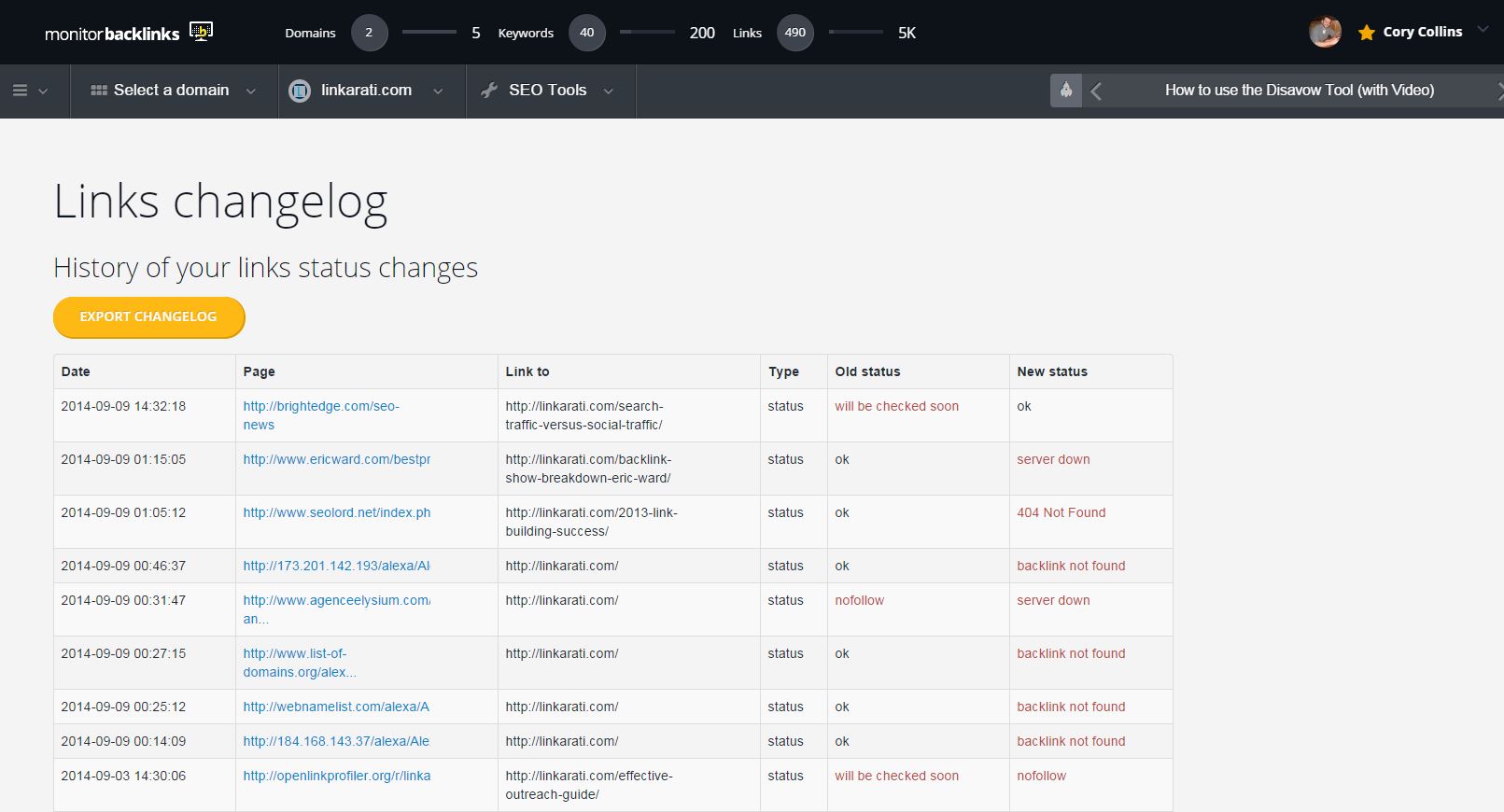1504x812 pixels.
Task: Click the gold star next to Cory Collins
Action: pos(1367,33)
